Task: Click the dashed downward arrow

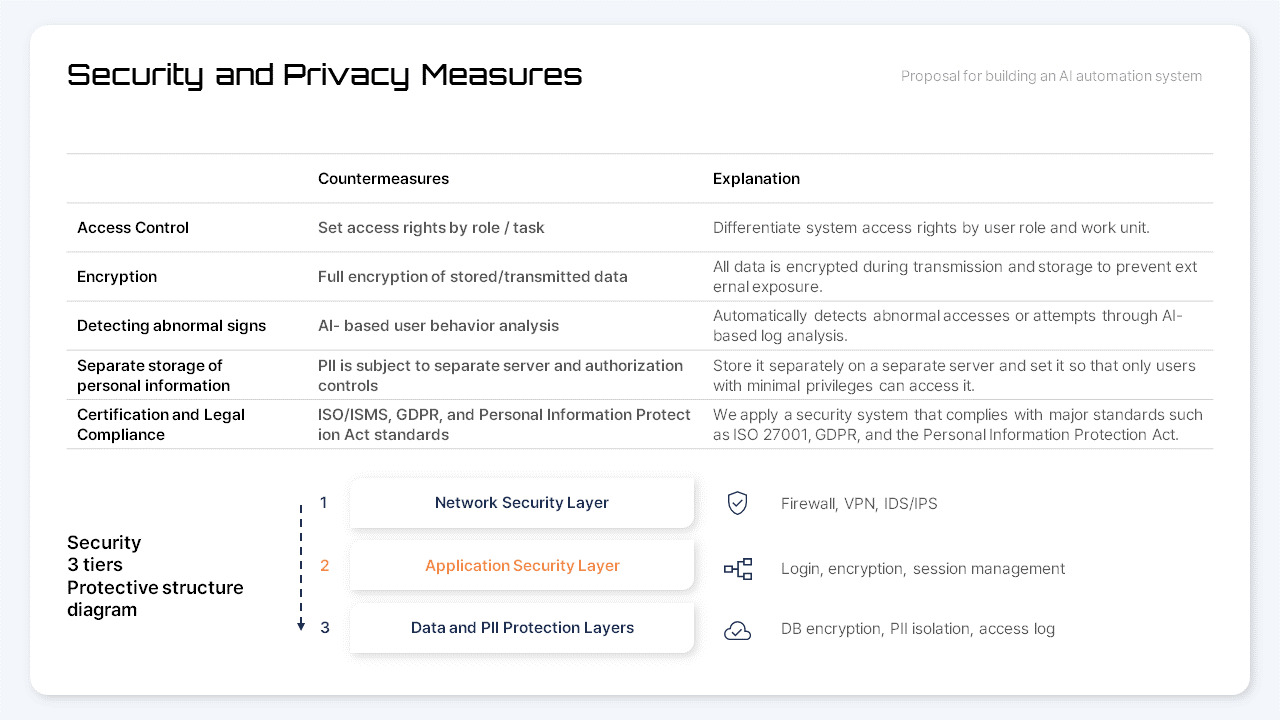Action: tap(301, 567)
